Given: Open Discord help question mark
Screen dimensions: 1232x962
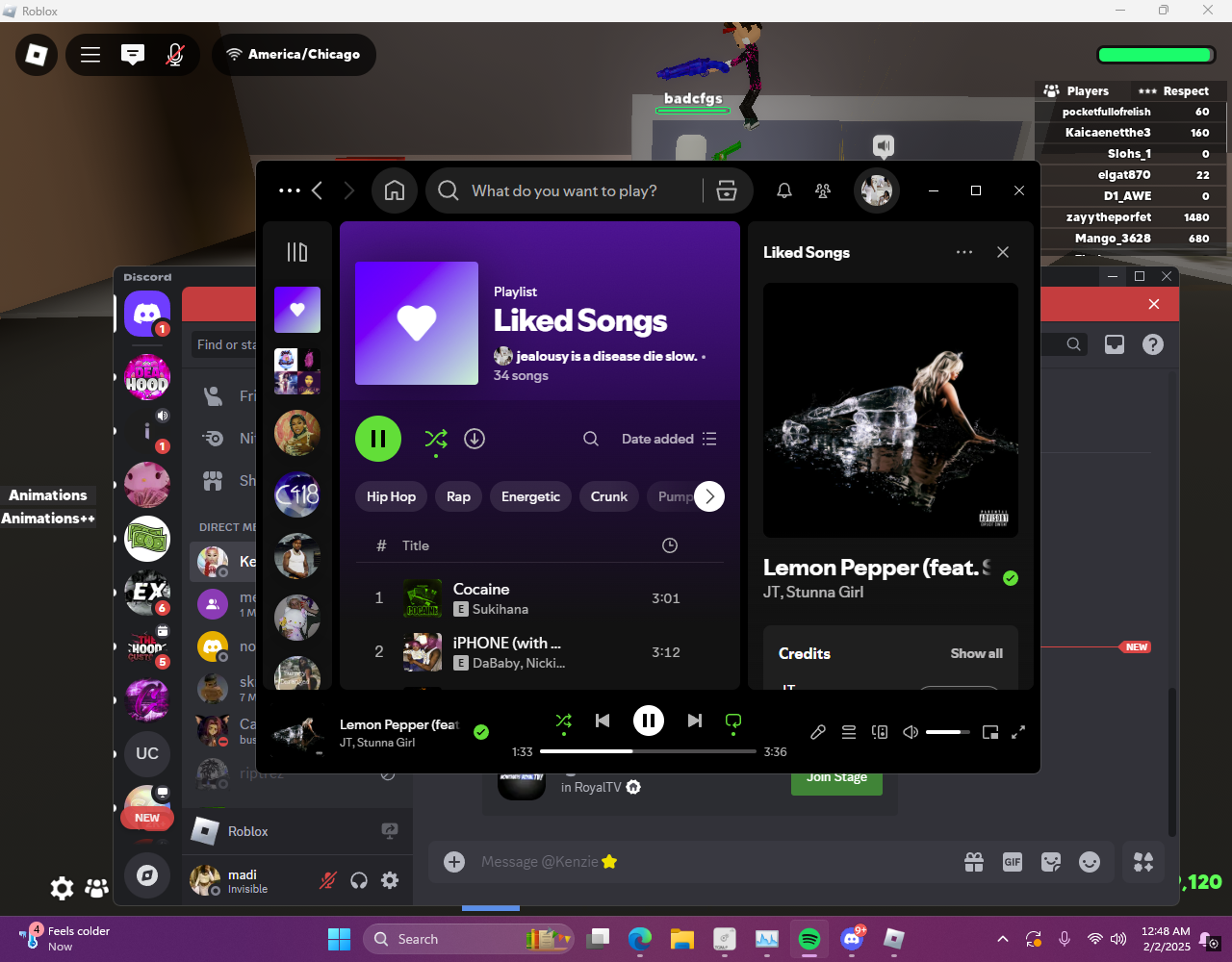Looking at the screenshot, I should click(x=1153, y=344).
